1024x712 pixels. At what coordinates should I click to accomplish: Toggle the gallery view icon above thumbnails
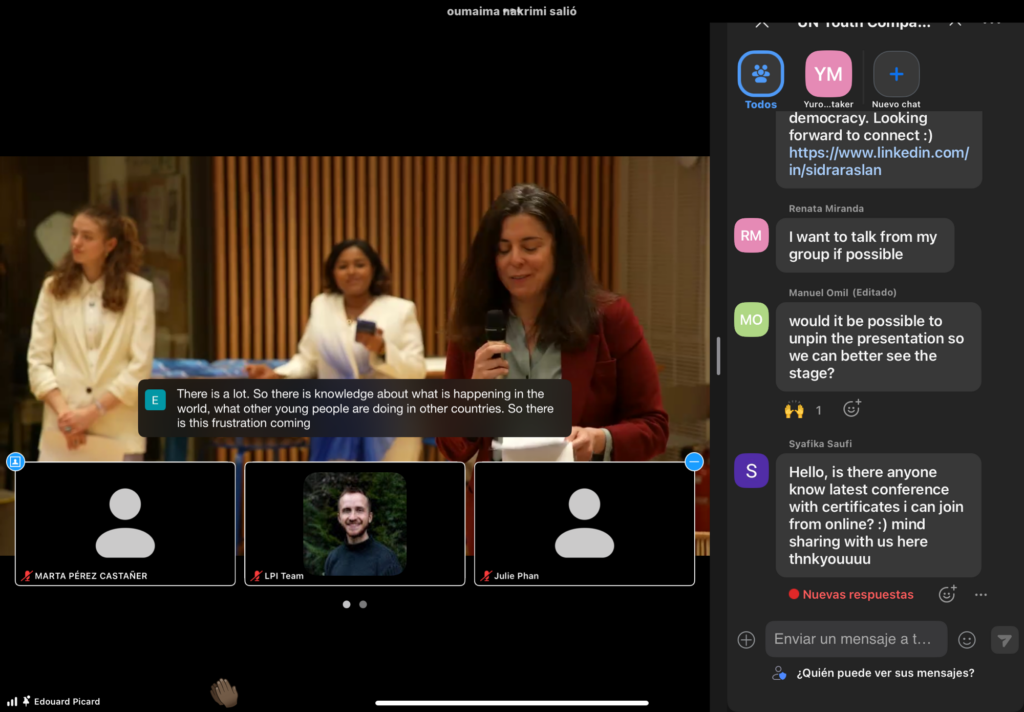15,461
